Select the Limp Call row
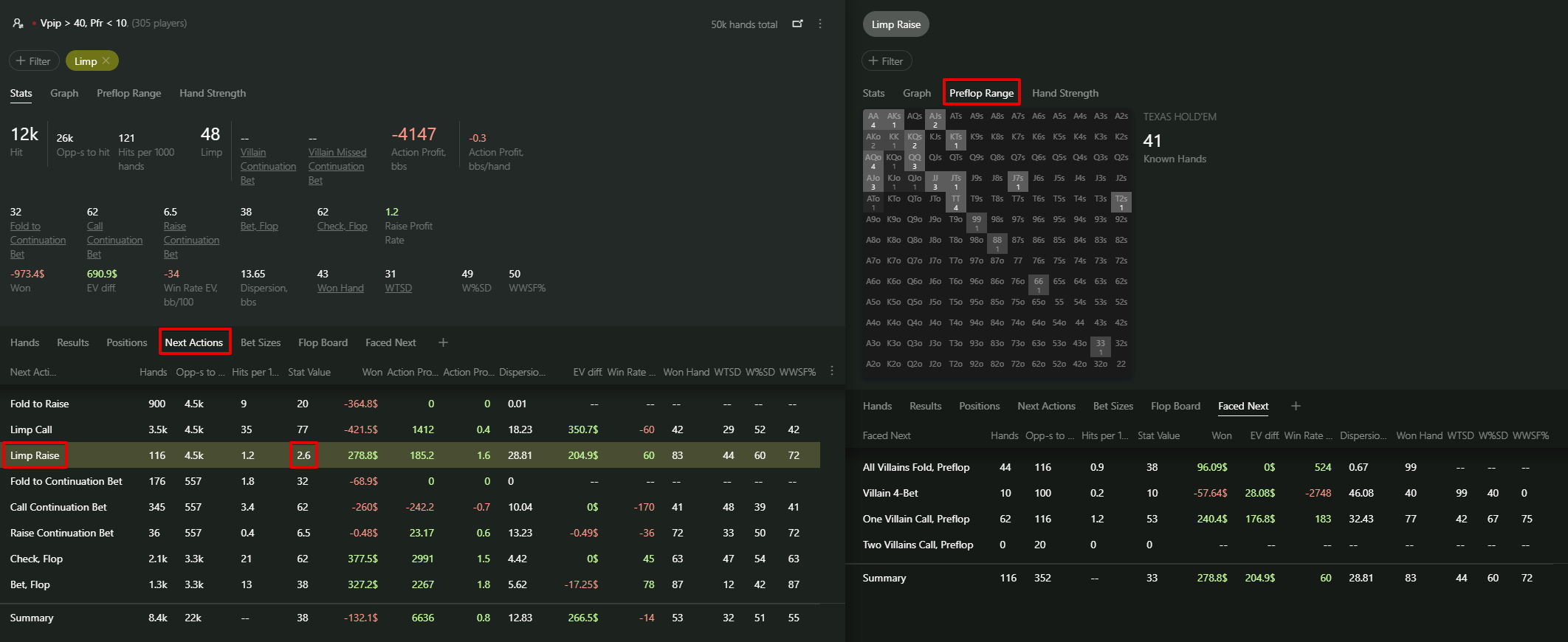 pyautogui.click(x=31, y=429)
